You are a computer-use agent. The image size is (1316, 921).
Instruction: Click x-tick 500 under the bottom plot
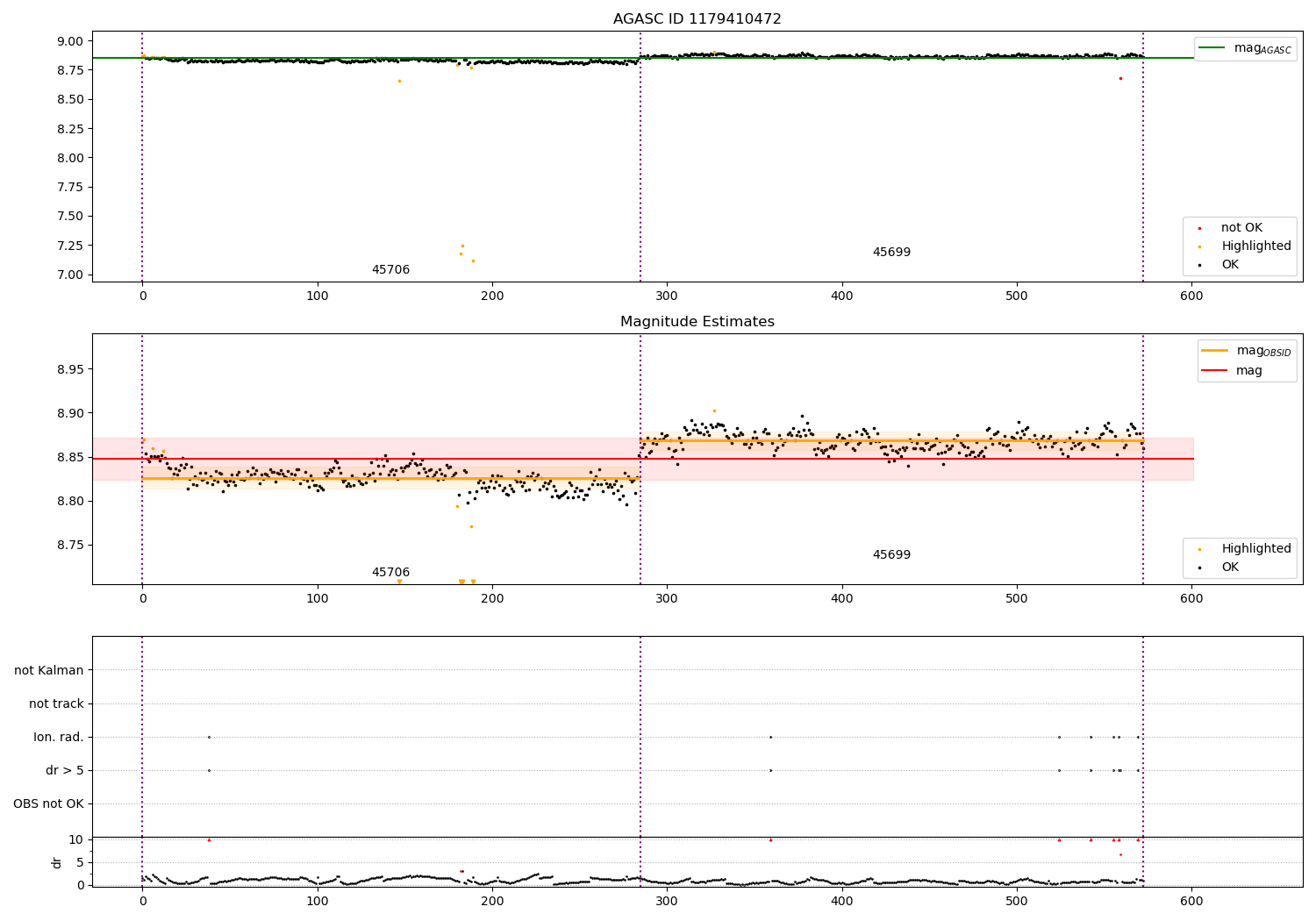click(1017, 901)
